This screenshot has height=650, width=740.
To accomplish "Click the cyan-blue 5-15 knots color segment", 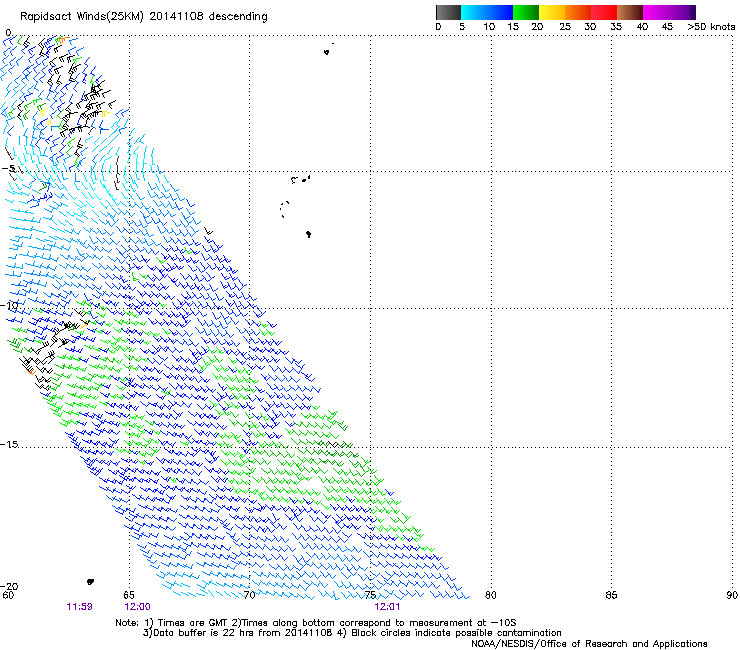I will point(487,12).
